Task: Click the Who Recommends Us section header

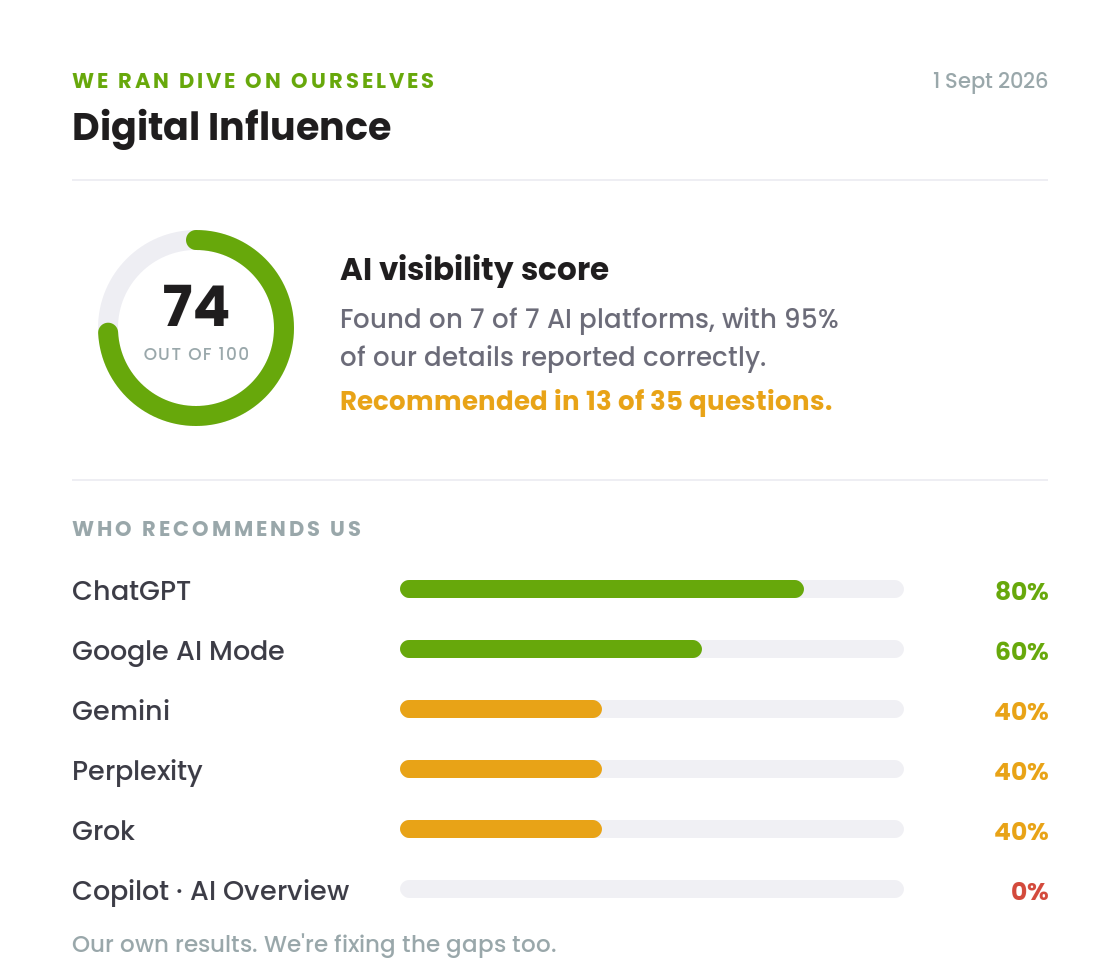Action: click(217, 528)
